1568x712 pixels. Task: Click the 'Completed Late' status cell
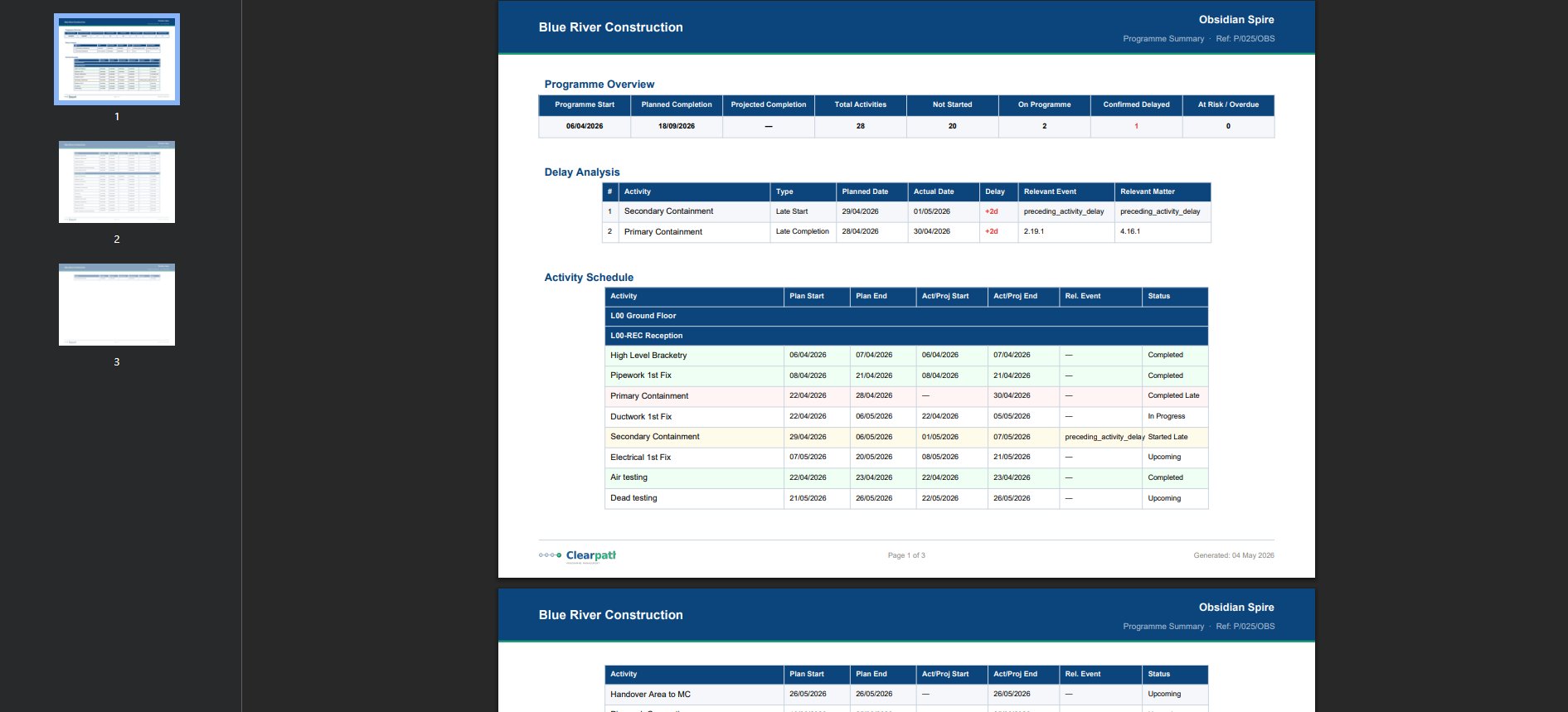pyautogui.click(x=1173, y=396)
